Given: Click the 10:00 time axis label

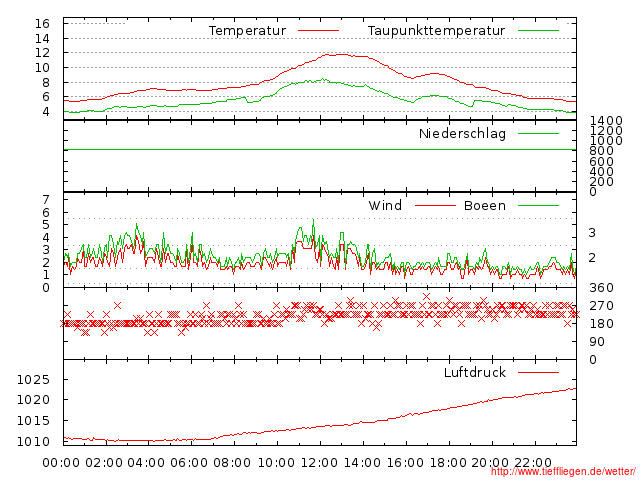Looking at the screenshot, I should (x=276, y=463).
